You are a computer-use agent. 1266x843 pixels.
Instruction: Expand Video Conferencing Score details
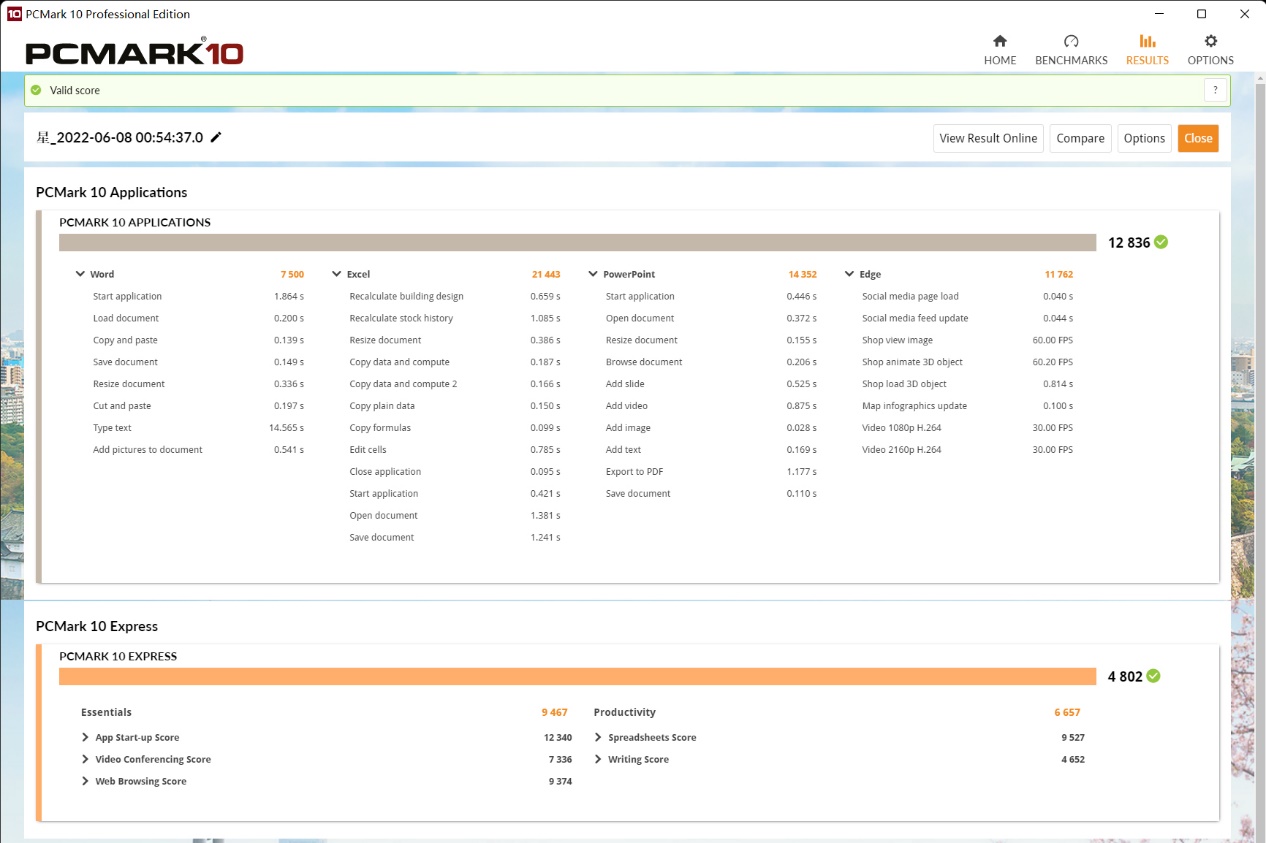[86, 759]
